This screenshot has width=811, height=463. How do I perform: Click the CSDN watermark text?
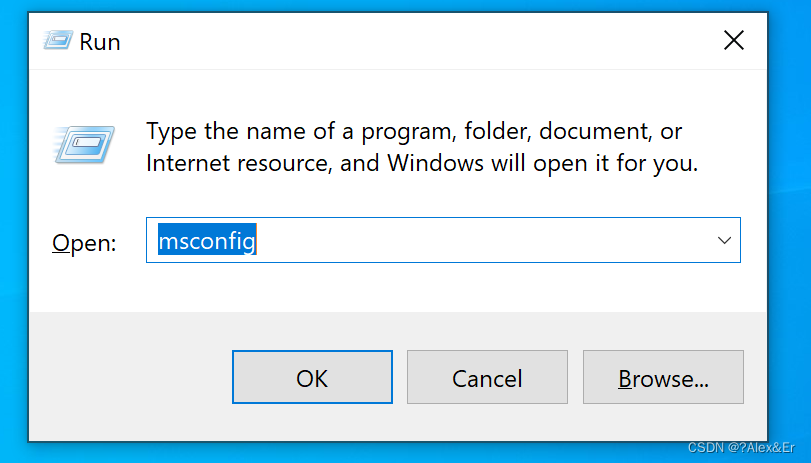coord(741,448)
